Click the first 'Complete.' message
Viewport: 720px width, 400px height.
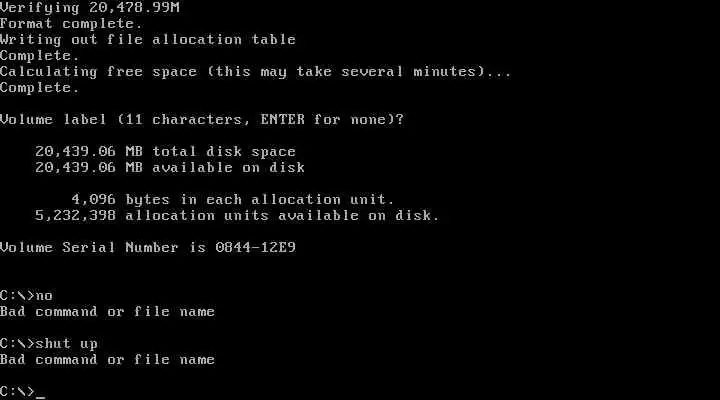(x=40, y=56)
